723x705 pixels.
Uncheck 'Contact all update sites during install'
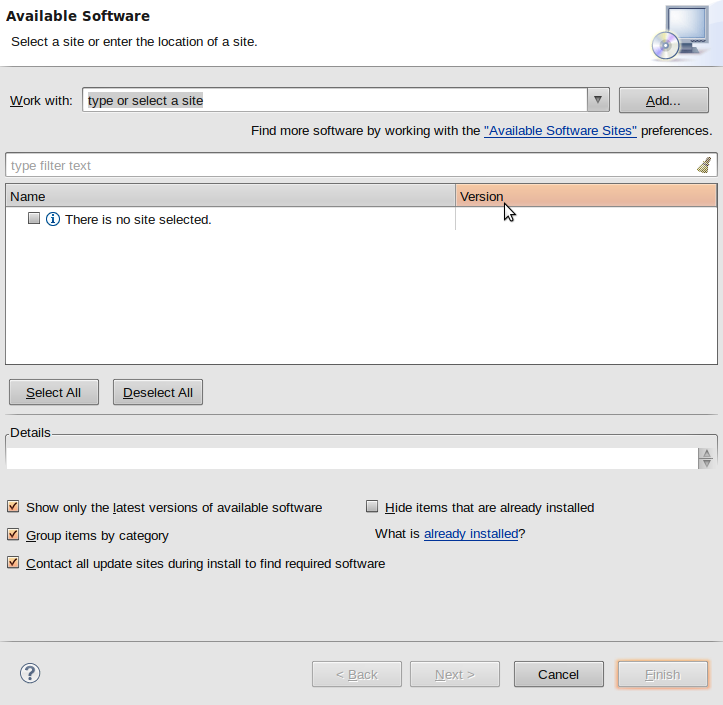(13, 563)
